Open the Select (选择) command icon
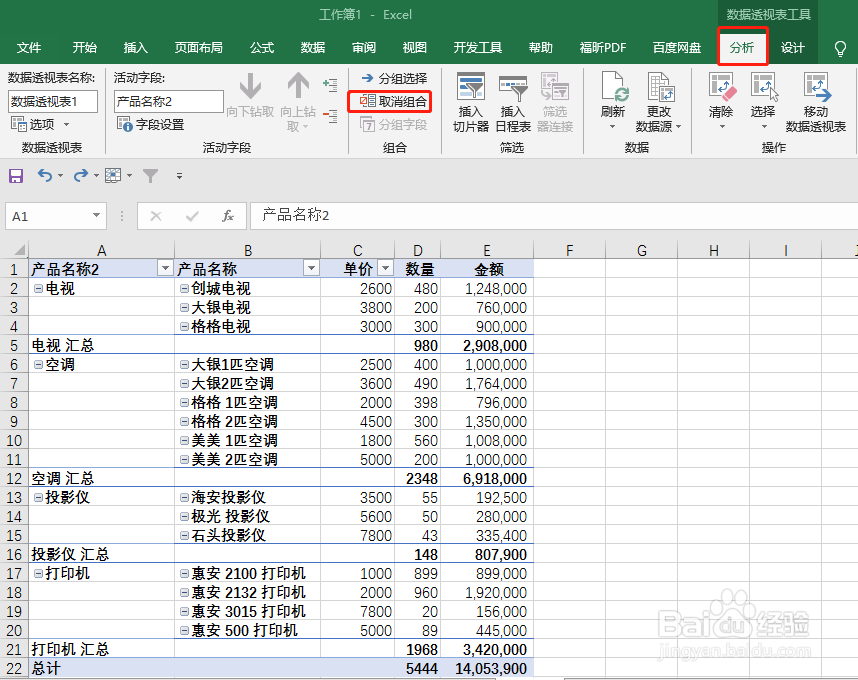 coord(764,88)
